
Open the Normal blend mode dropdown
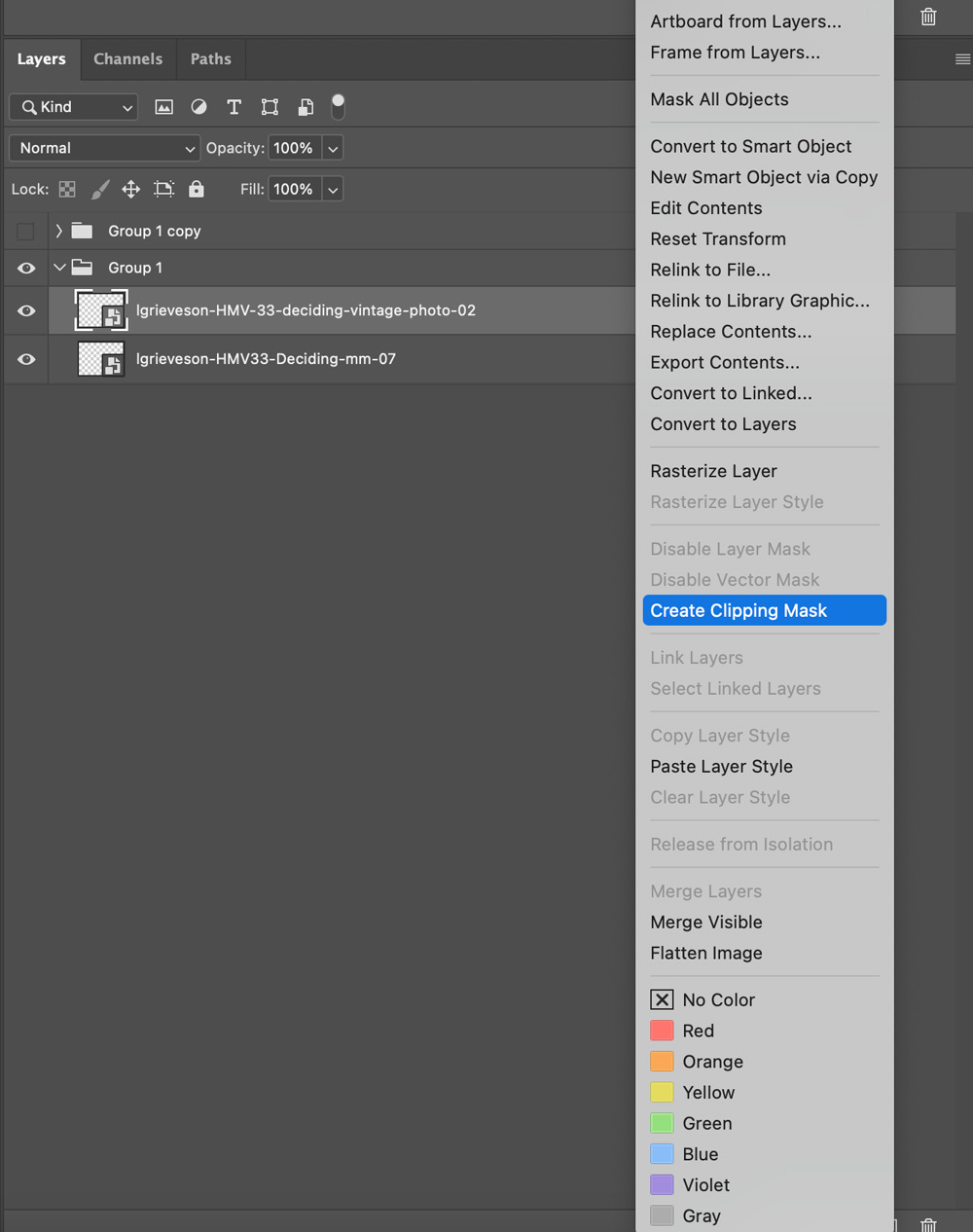pos(104,148)
